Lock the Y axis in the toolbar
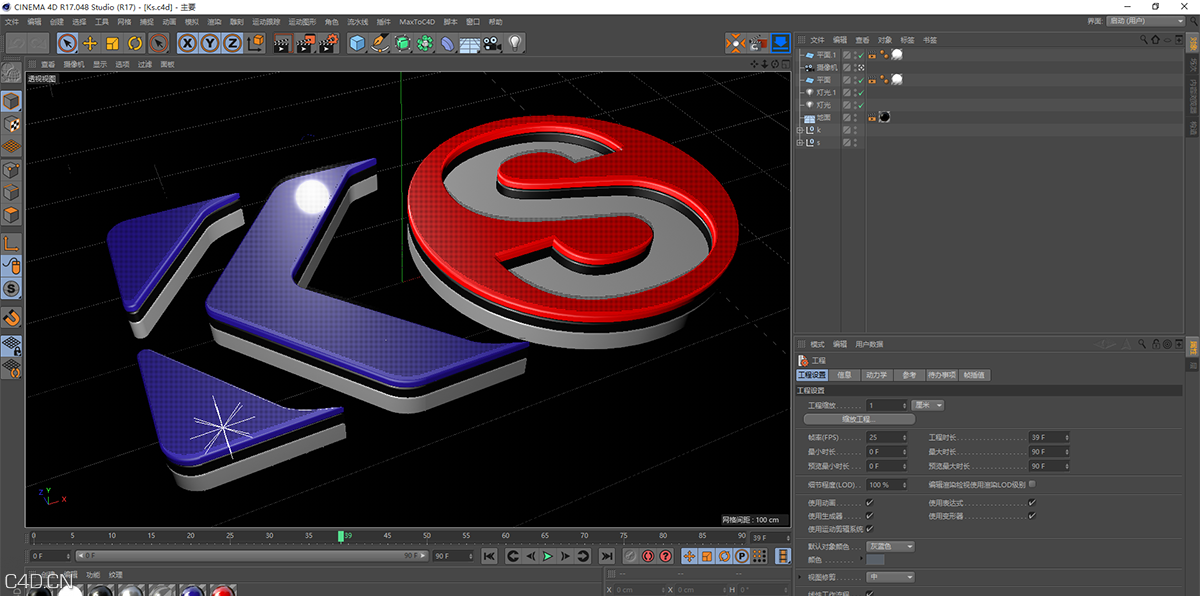1200x596 pixels. pos(210,42)
